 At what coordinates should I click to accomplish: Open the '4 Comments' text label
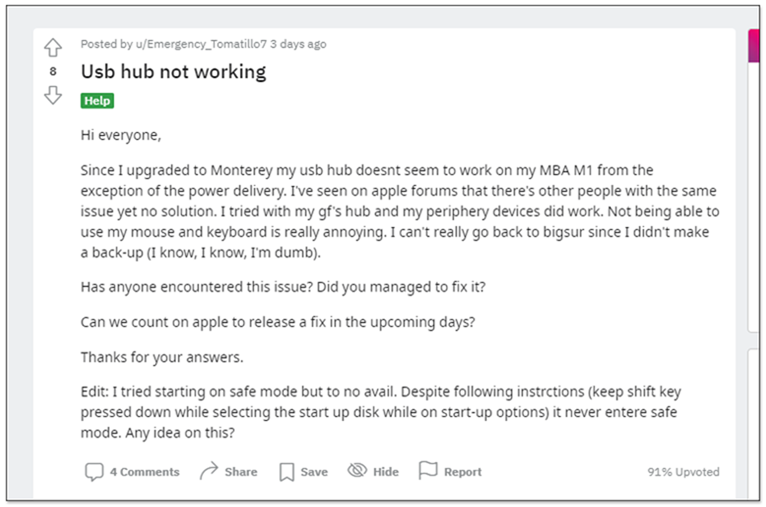tap(145, 472)
